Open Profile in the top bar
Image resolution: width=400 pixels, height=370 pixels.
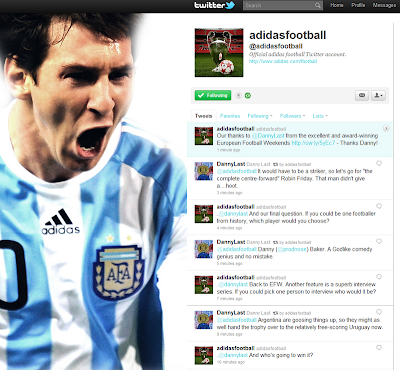(x=358, y=5)
